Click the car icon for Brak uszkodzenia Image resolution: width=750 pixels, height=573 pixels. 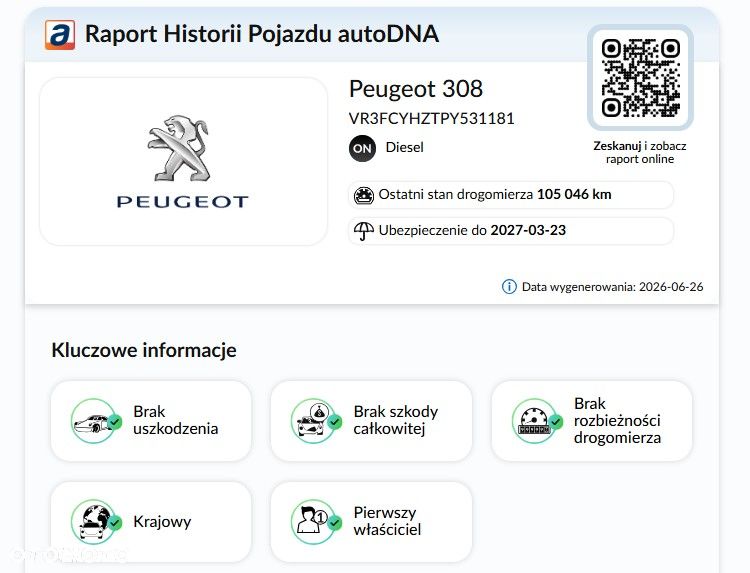click(95, 421)
